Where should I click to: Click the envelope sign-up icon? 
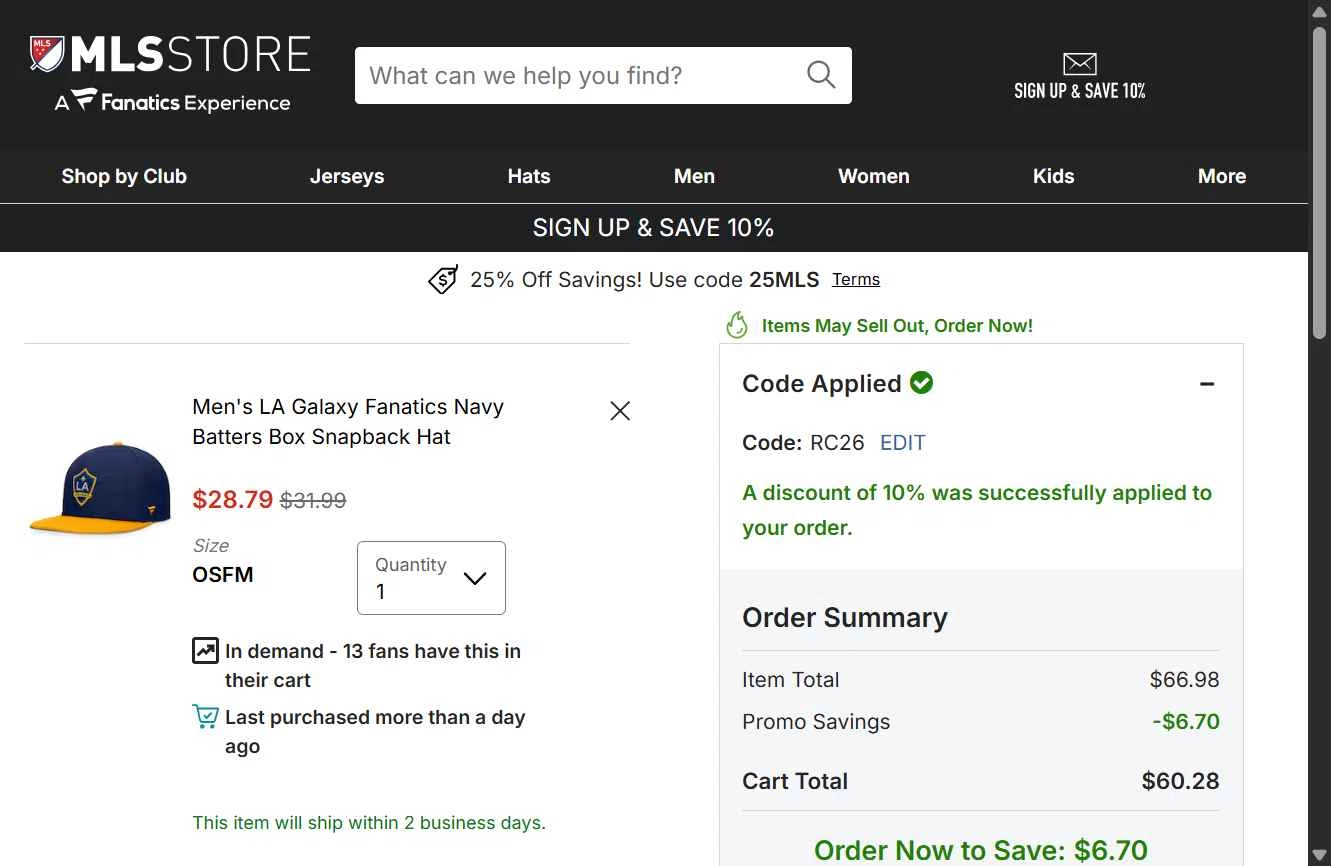[x=1080, y=64]
